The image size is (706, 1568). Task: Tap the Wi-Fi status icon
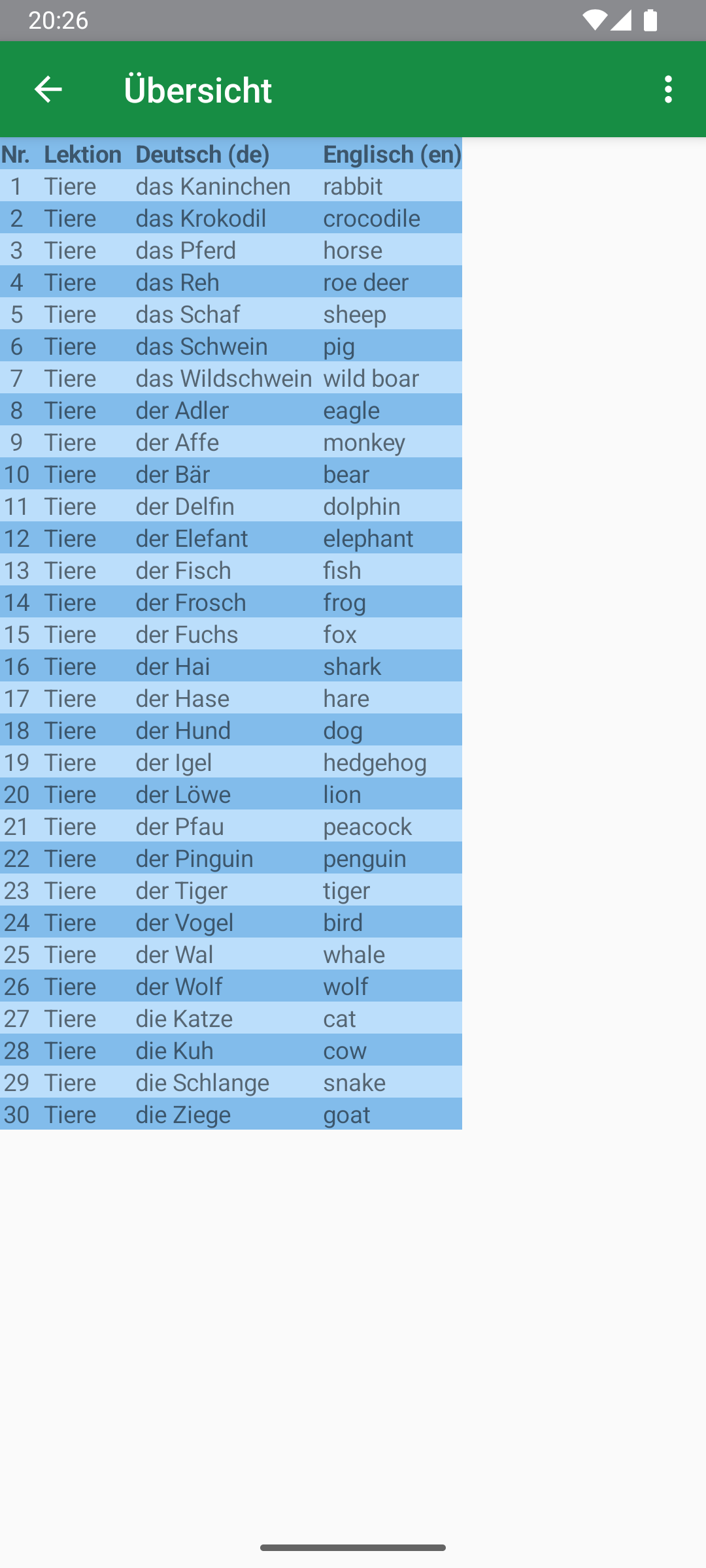pos(594,20)
